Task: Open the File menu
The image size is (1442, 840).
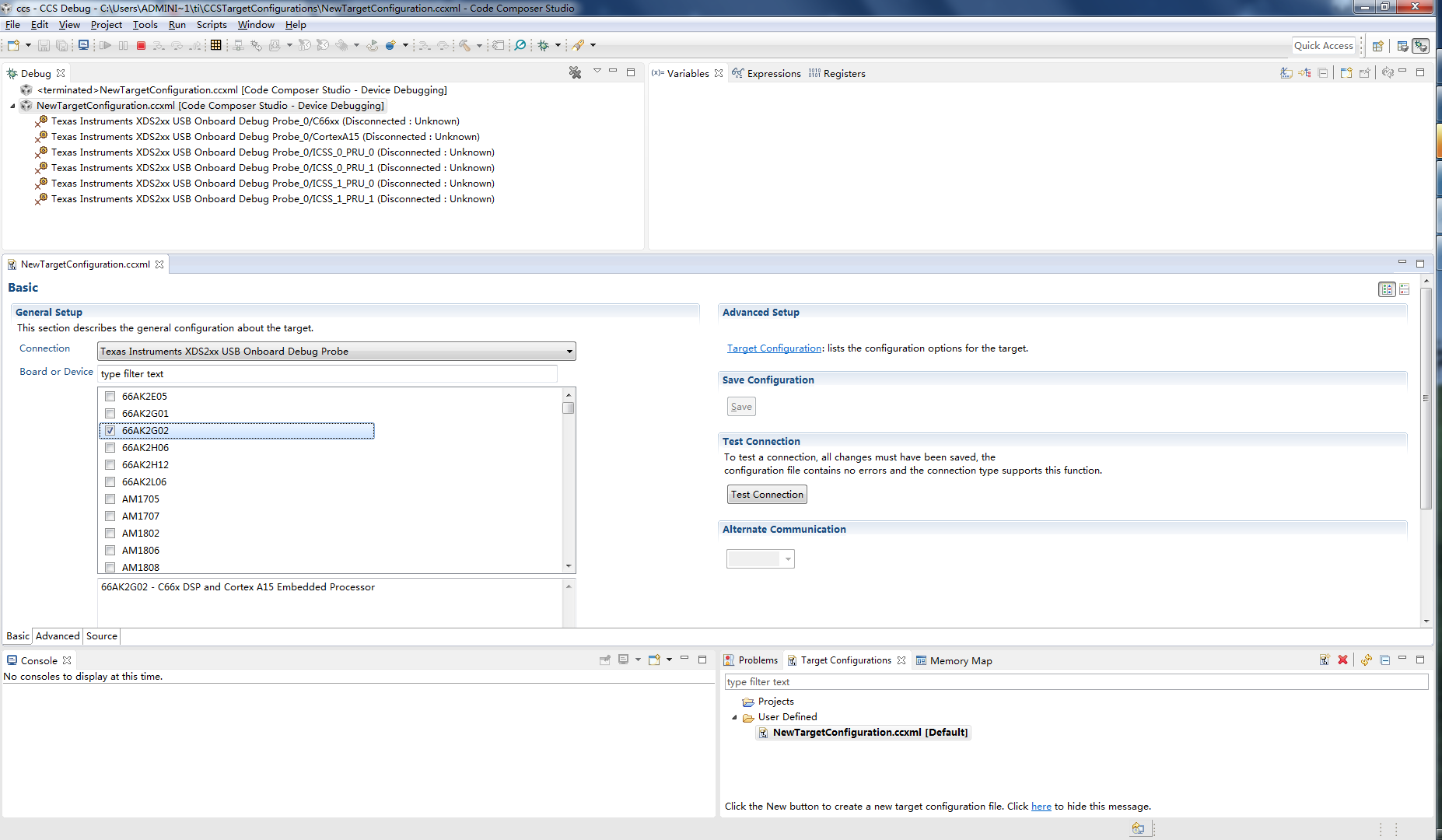Action: 12,25
